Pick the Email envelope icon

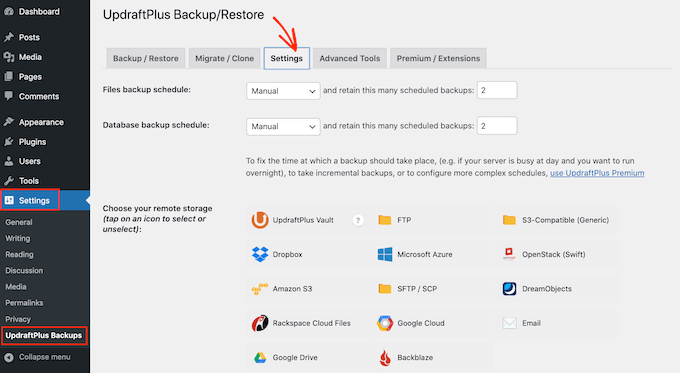[x=510, y=323]
